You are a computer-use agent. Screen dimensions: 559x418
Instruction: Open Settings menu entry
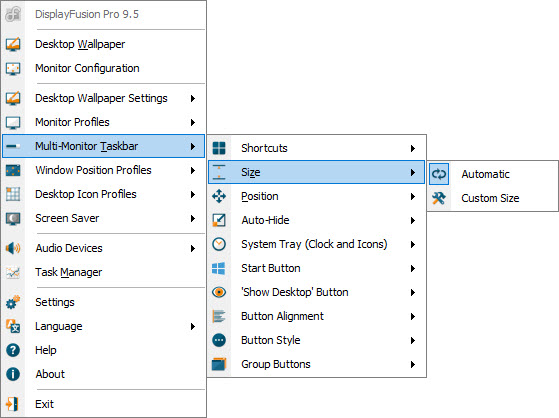104,302
